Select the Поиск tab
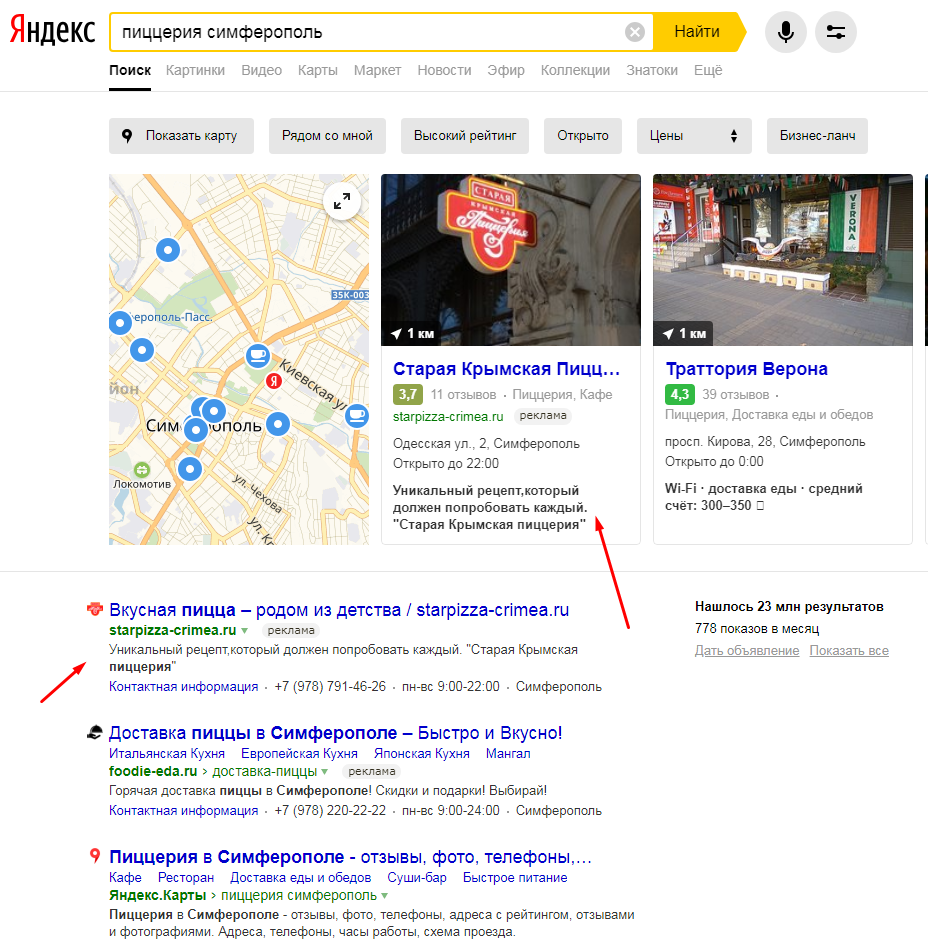This screenshot has width=928, height=951. click(130, 70)
